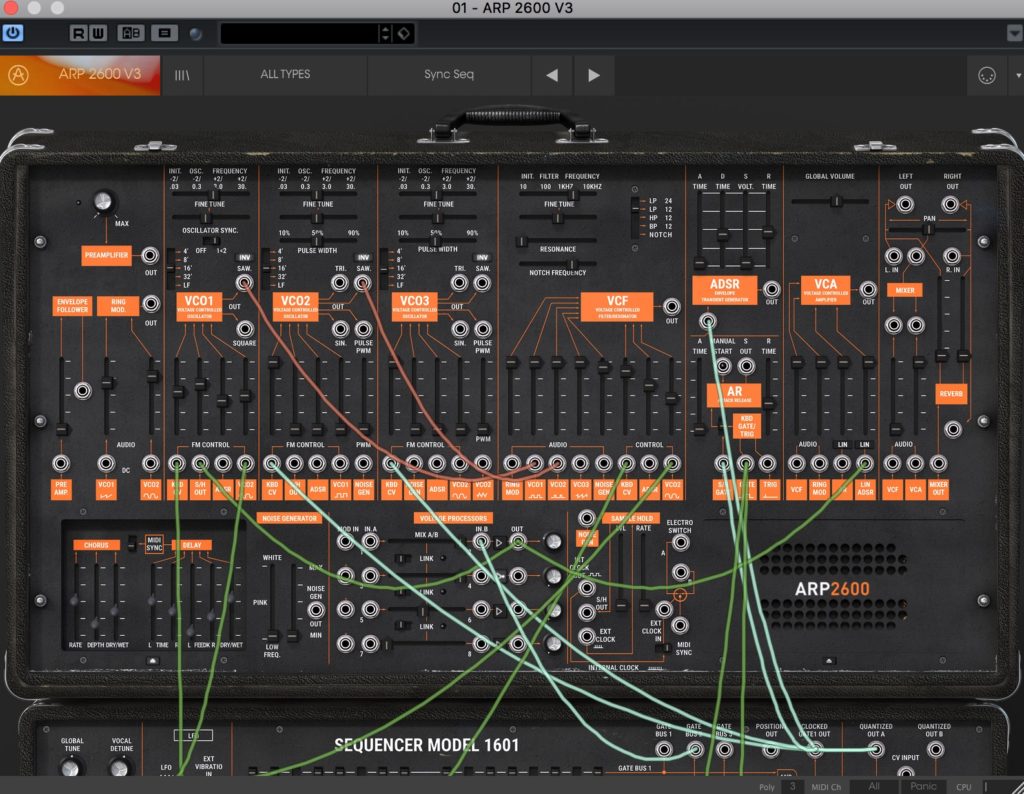Screen dimensions: 1024x794
Task: Open the MIDI Ch All selector
Action: [874, 786]
